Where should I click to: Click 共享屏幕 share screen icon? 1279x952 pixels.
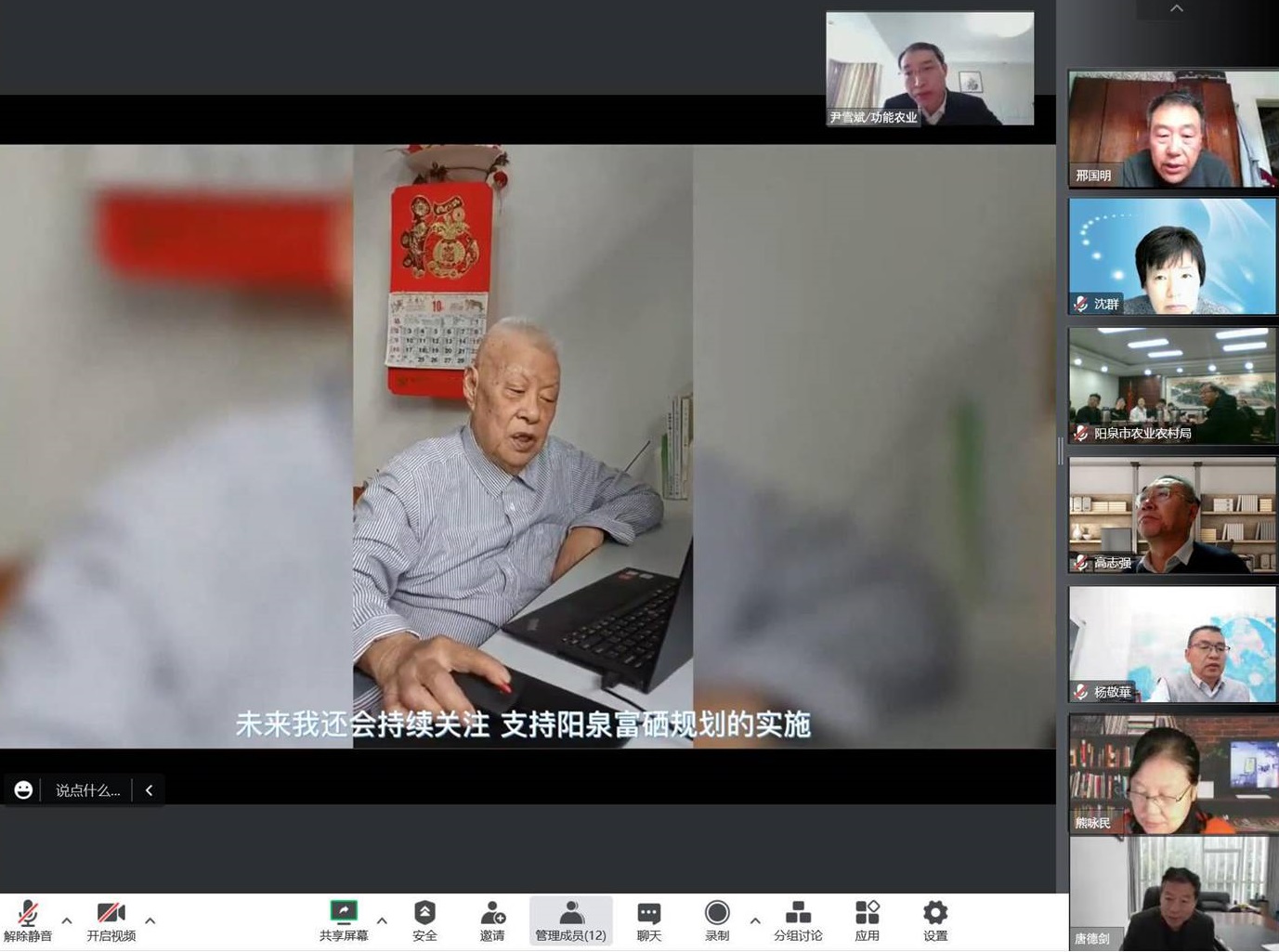tap(344, 912)
